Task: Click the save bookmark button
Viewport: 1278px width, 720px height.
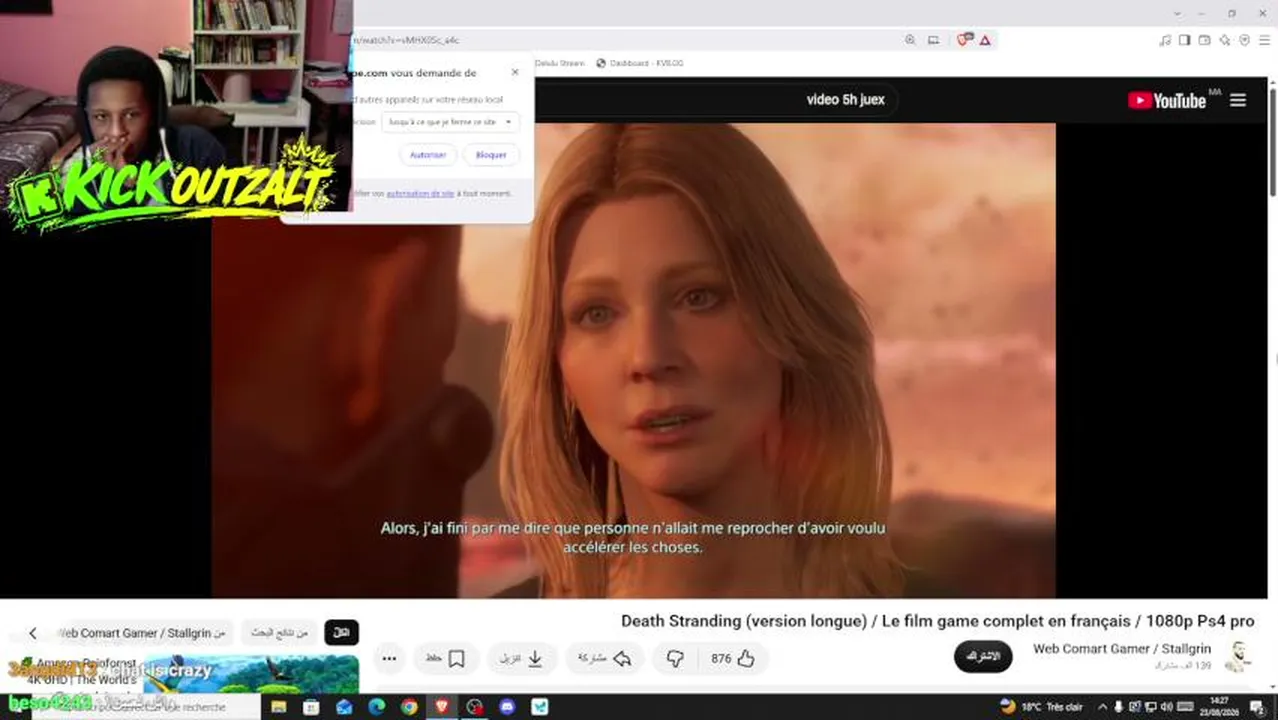Action: click(x=445, y=658)
